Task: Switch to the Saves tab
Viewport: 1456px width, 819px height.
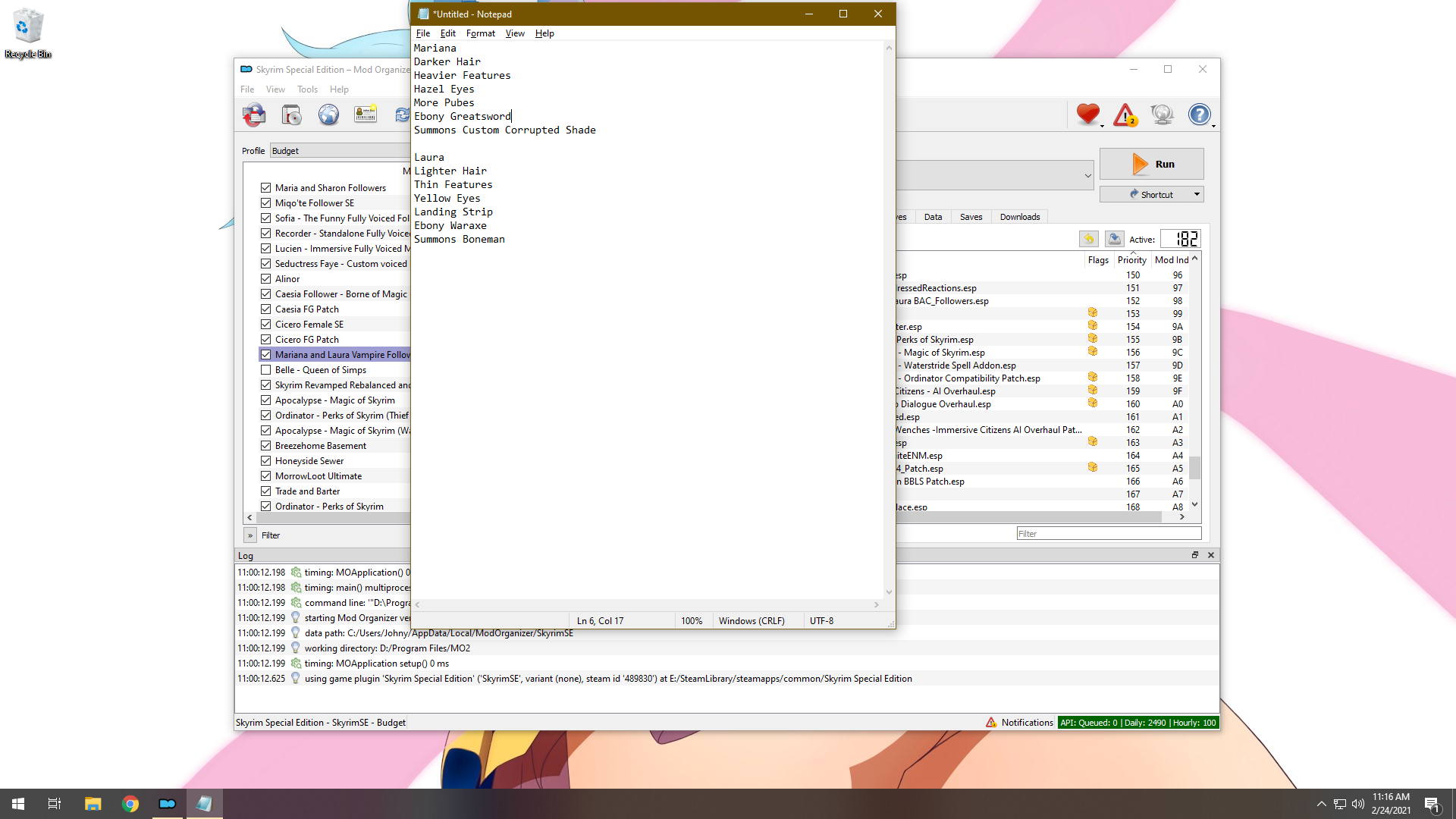Action: tap(971, 217)
